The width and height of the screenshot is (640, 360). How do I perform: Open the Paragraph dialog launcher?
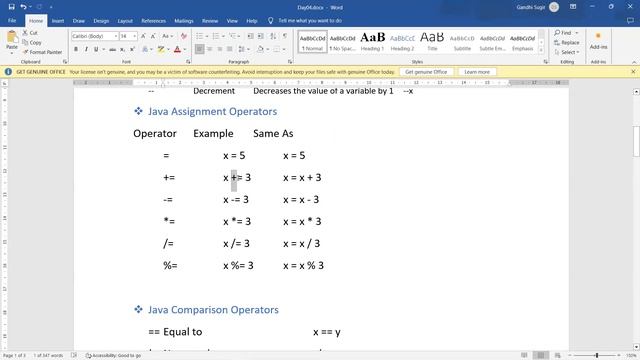click(x=290, y=62)
